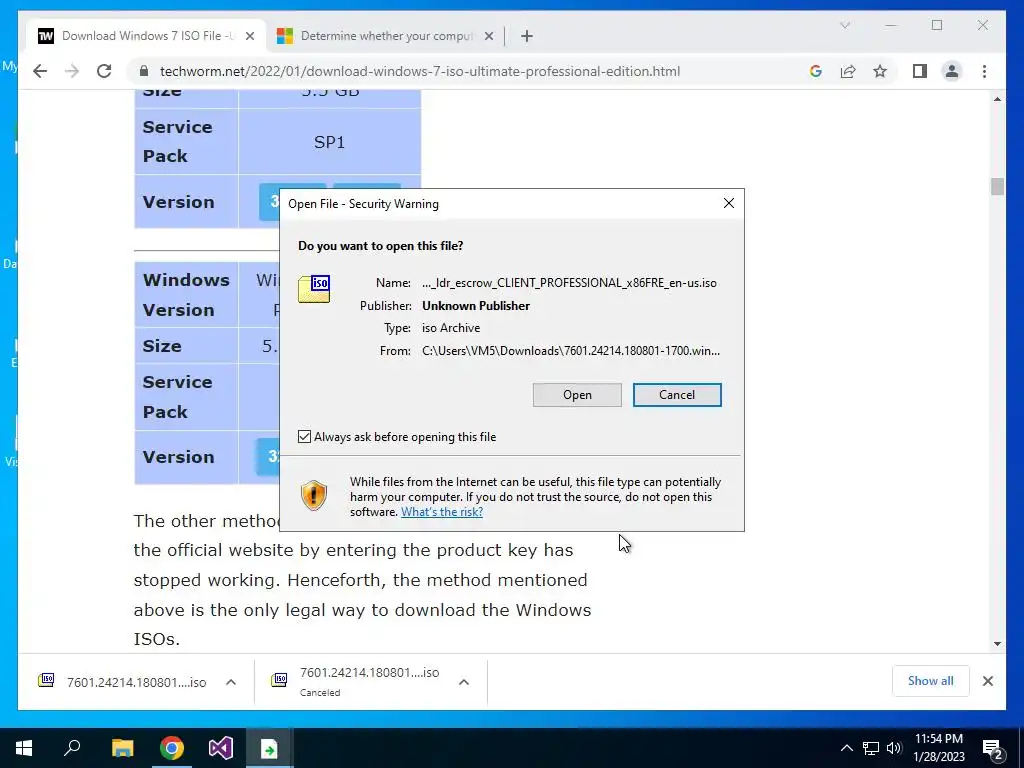1024x768 pixels.
Task: Open the network tray icon
Action: click(x=871, y=748)
